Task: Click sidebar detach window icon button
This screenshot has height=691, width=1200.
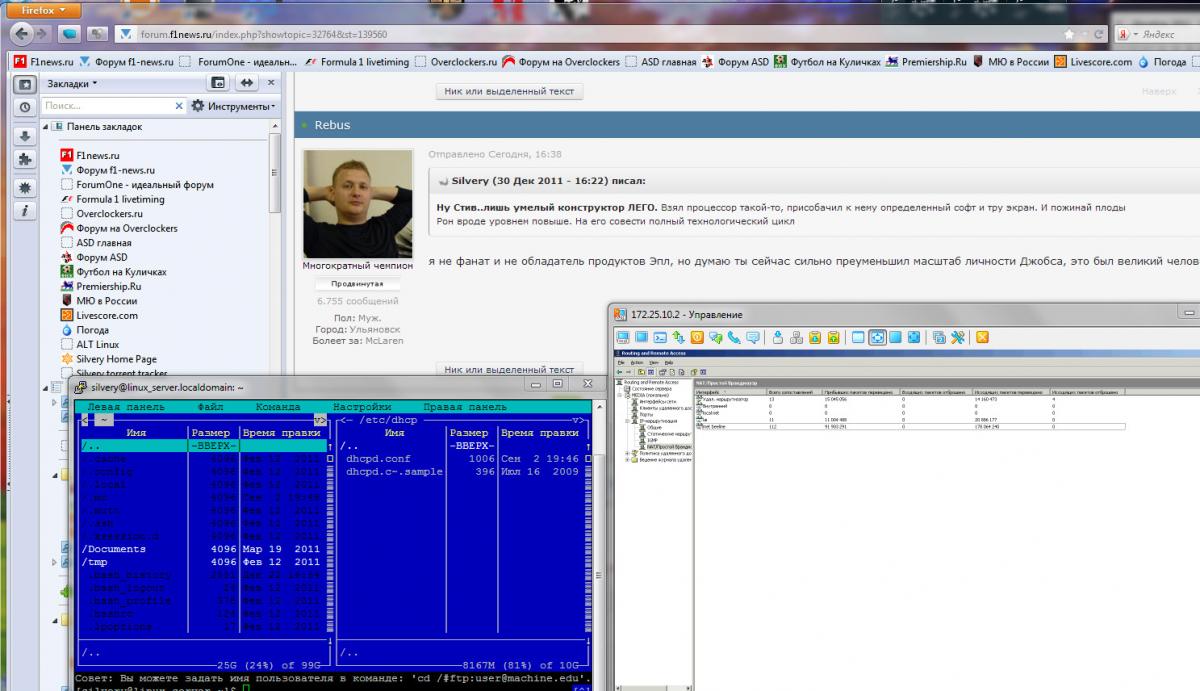Action: point(218,83)
